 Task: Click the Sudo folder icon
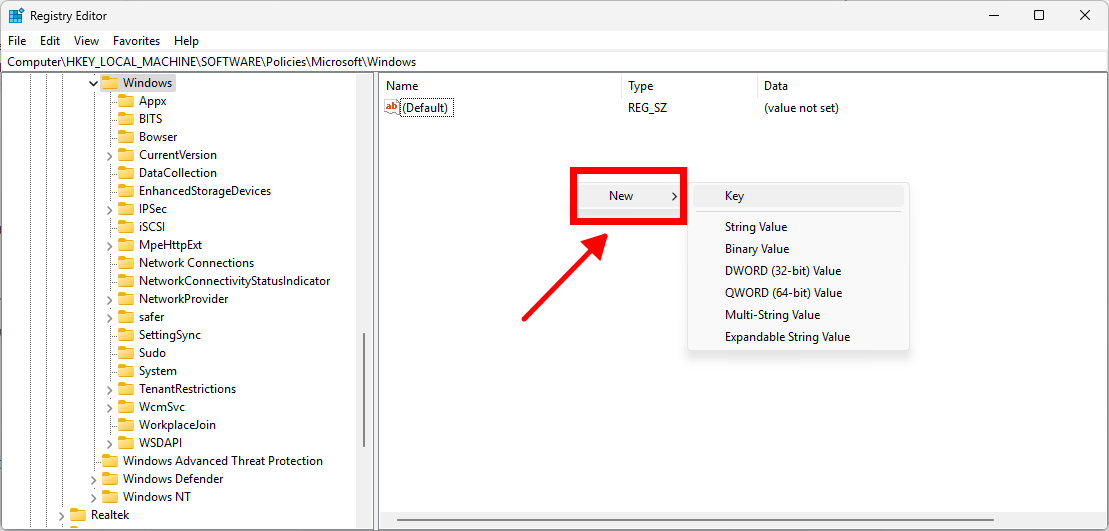pos(126,353)
